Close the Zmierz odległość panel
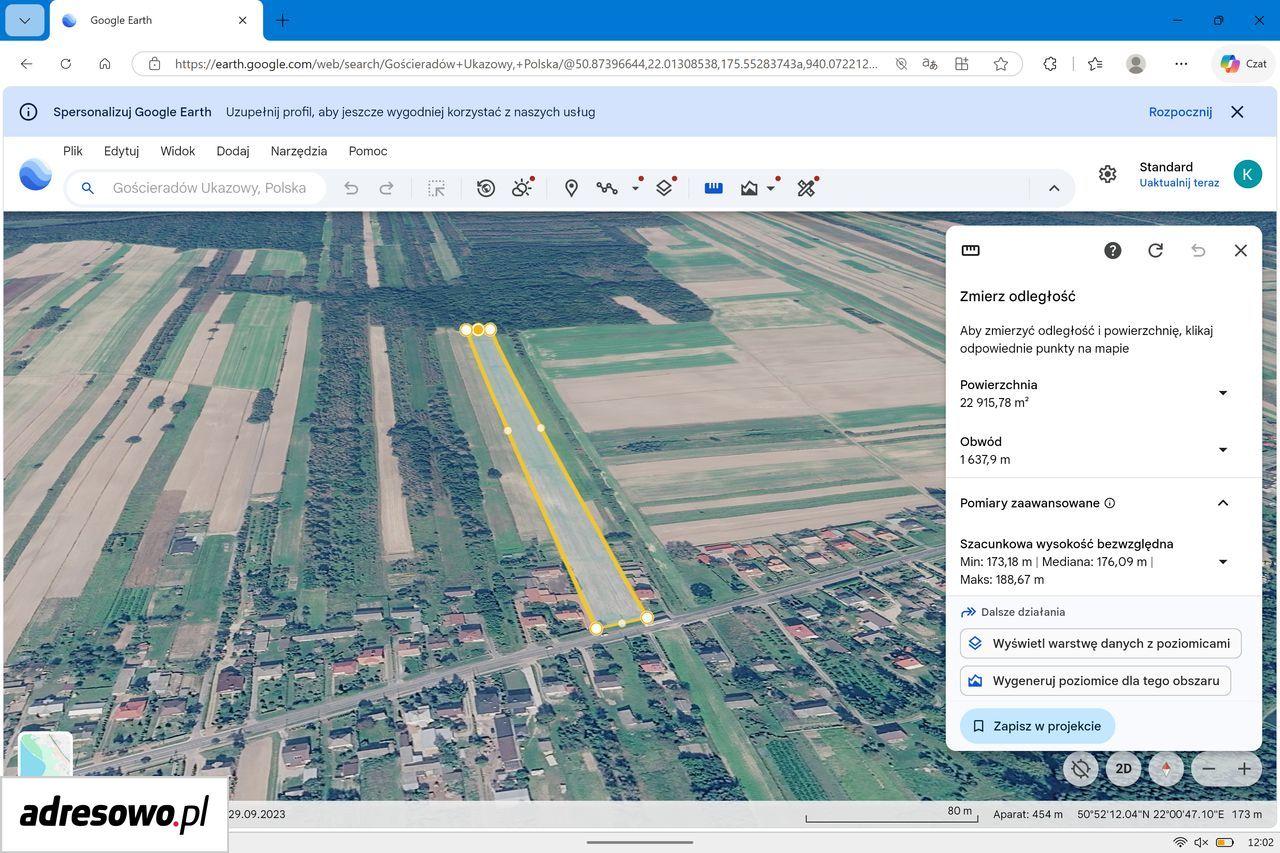Image resolution: width=1280 pixels, height=853 pixels. tap(1241, 251)
